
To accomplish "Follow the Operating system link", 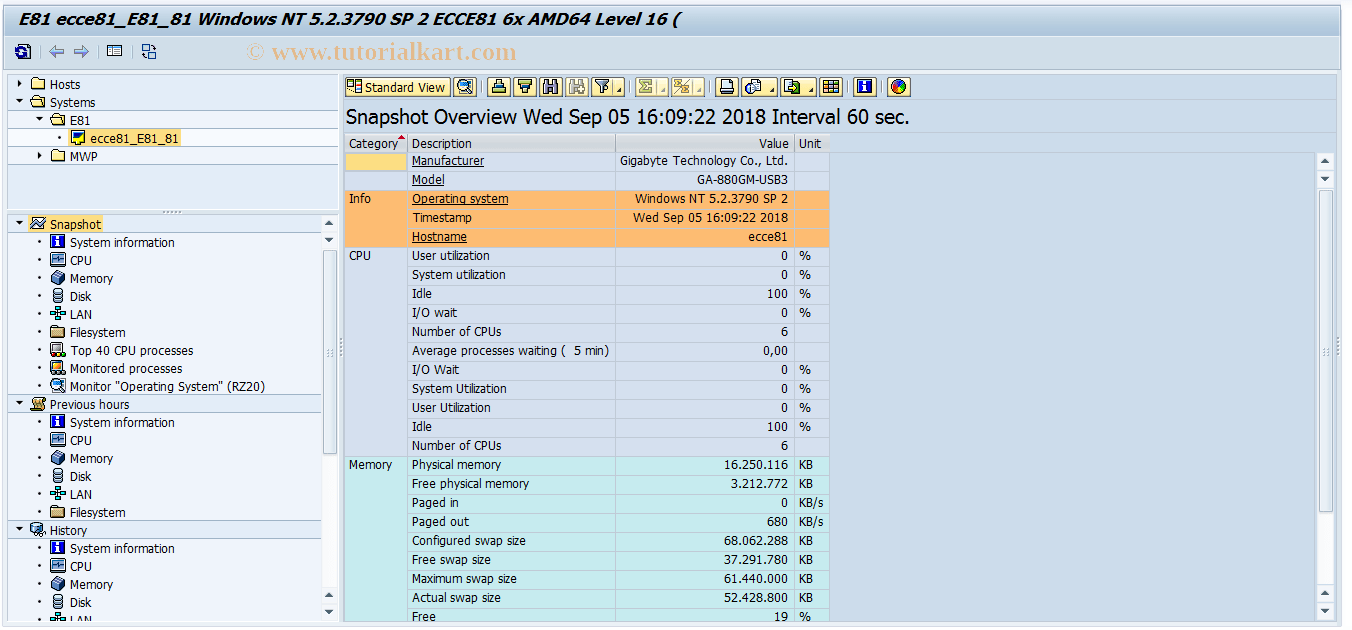I will point(459,198).
